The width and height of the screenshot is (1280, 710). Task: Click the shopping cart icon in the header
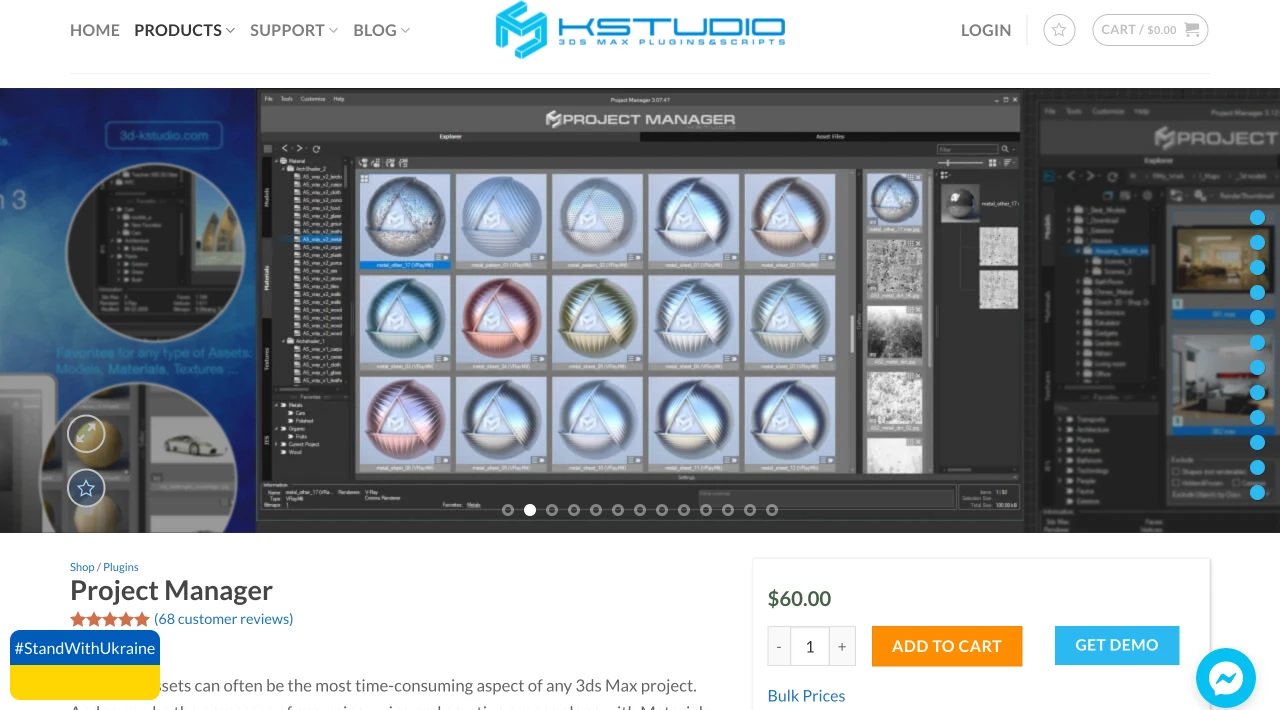click(1191, 30)
